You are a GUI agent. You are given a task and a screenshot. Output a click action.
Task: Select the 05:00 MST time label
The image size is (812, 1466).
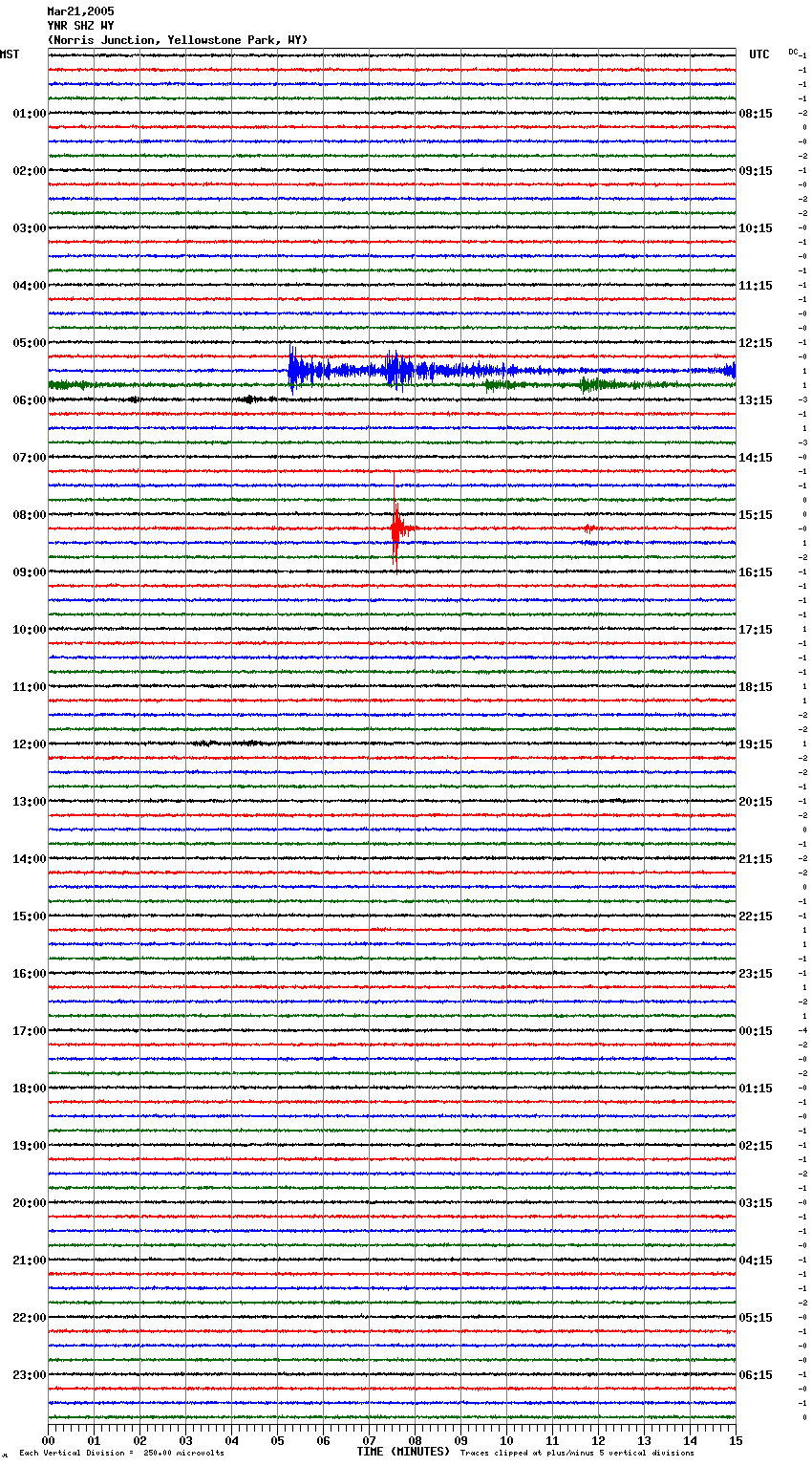click(x=30, y=343)
